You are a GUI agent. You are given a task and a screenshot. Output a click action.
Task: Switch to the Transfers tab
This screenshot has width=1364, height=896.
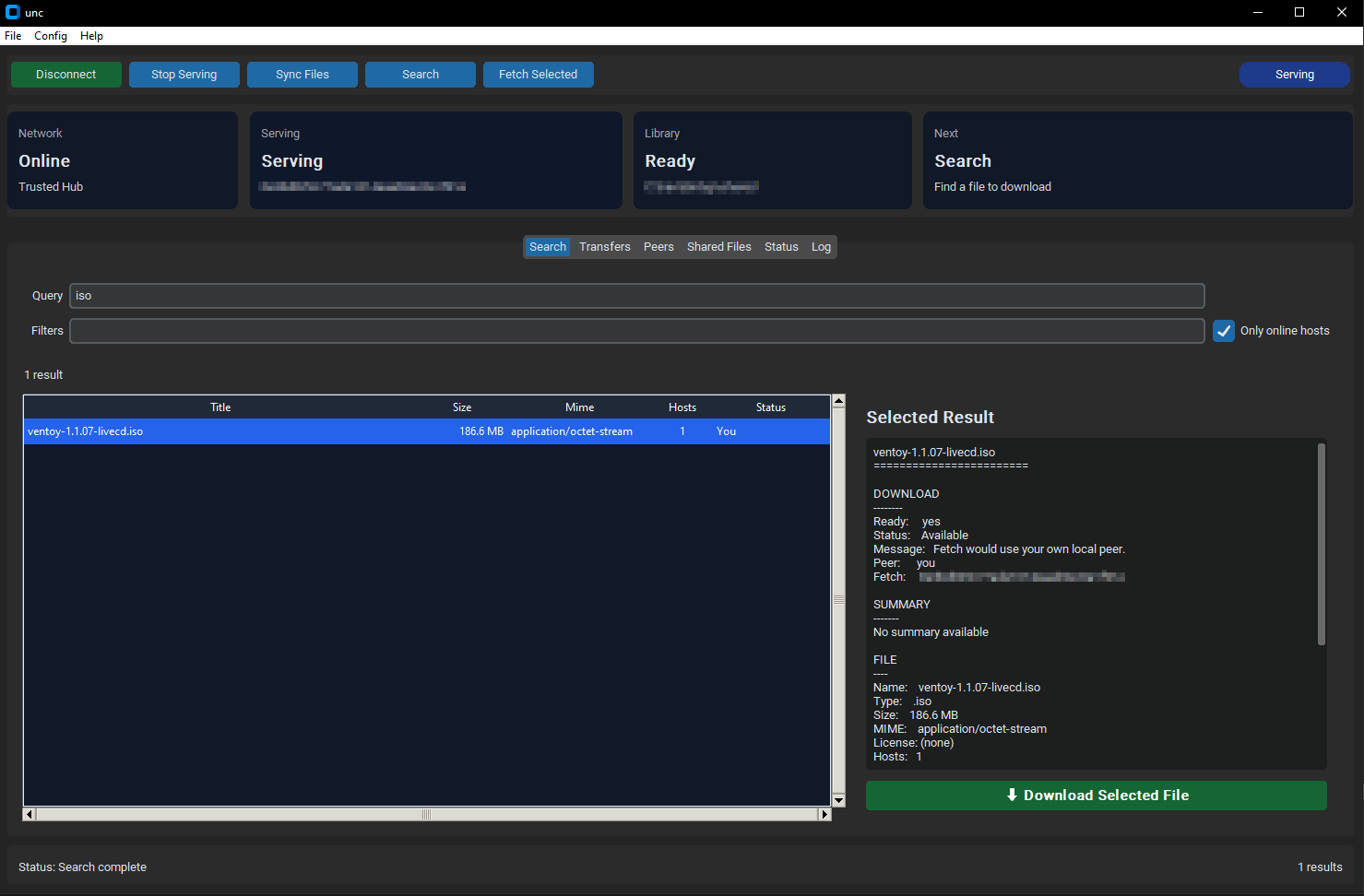(604, 247)
